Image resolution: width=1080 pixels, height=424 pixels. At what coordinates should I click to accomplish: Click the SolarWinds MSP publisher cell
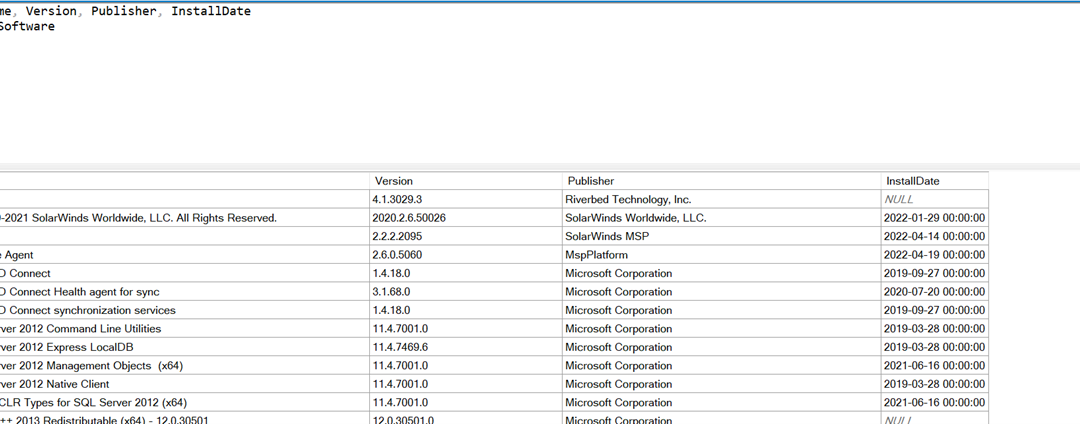(x=721, y=237)
